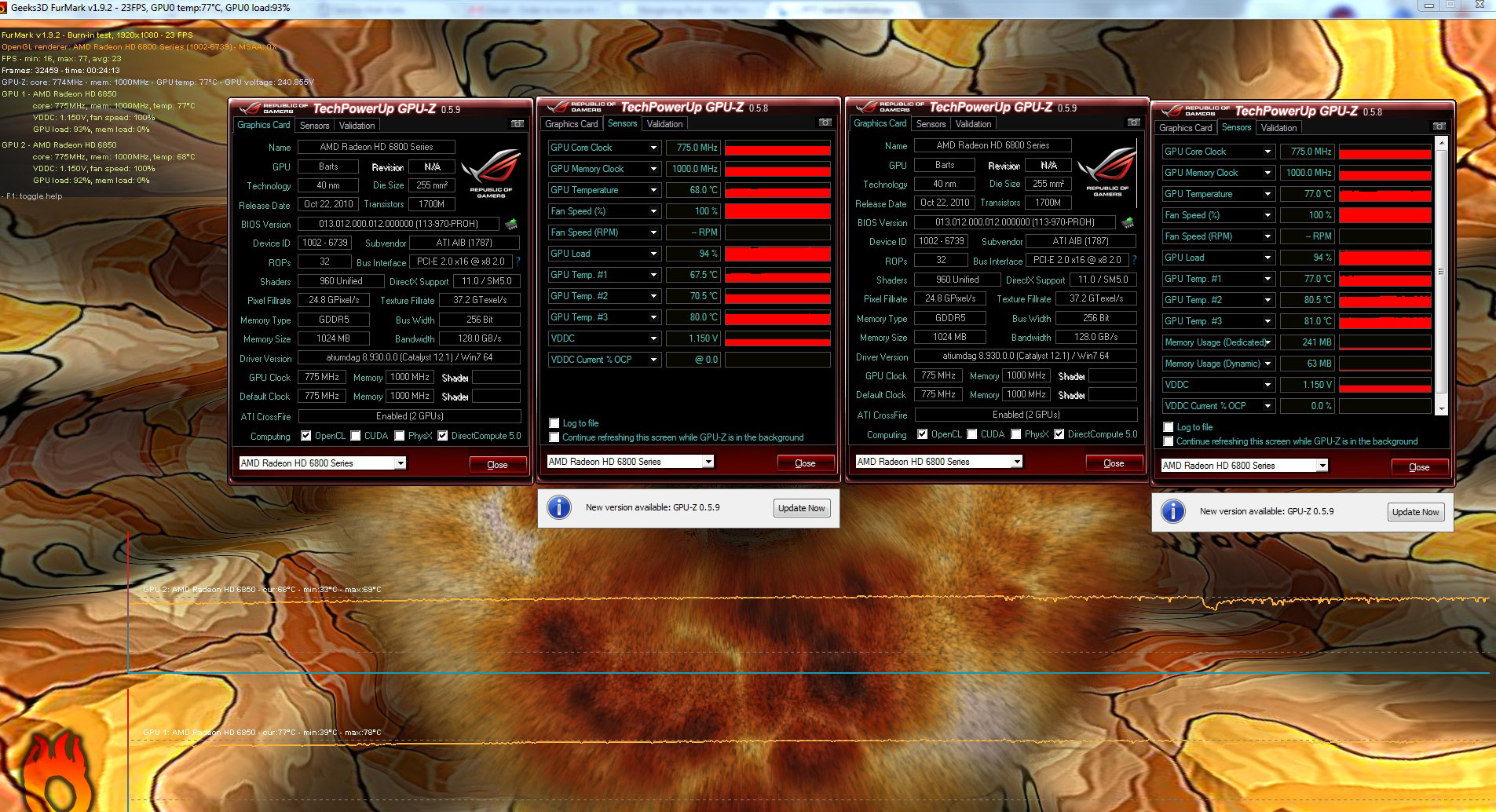Expand GPU selector dropdown in leftmost window

(x=401, y=463)
